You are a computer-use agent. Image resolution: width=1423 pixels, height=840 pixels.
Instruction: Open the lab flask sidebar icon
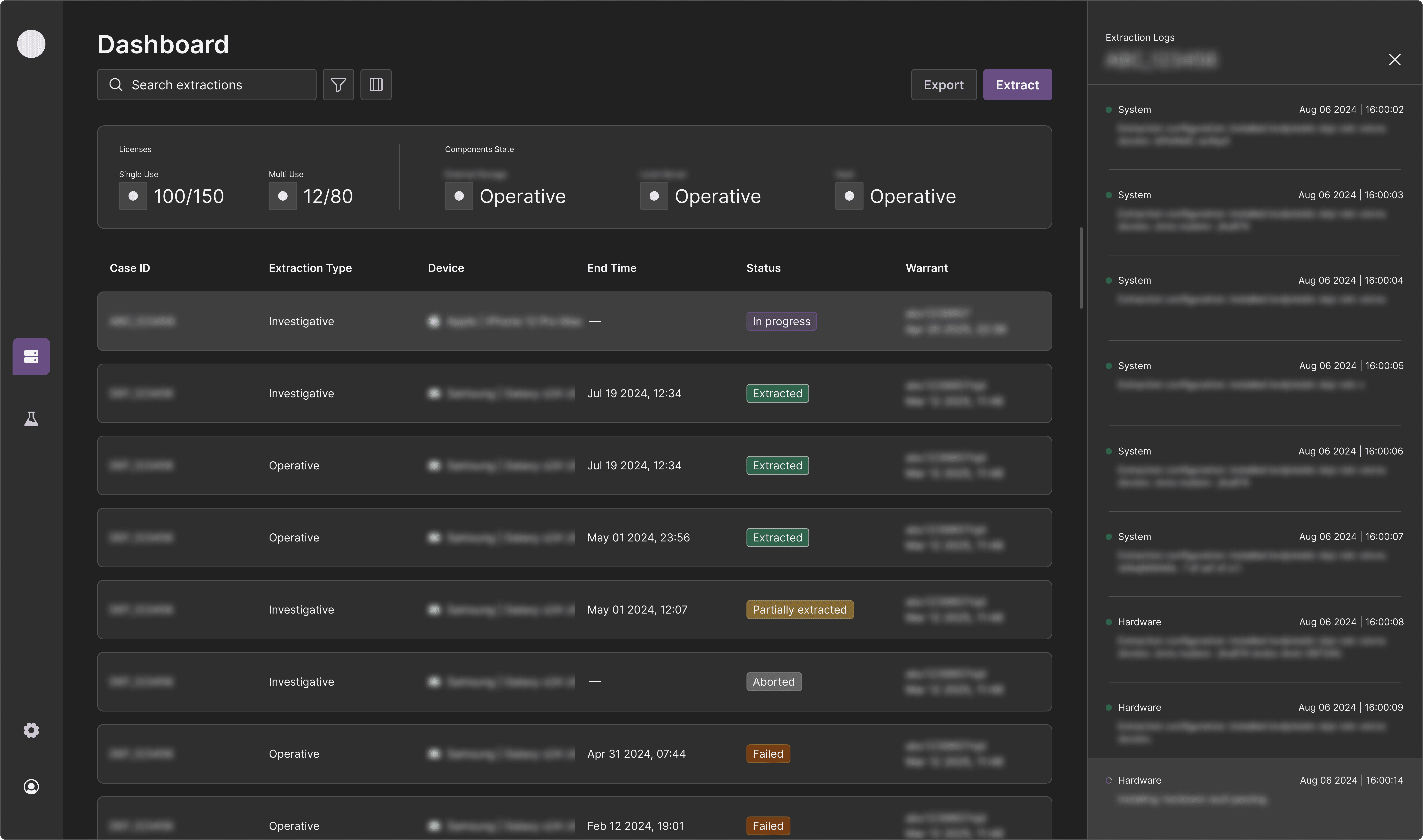(31, 419)
